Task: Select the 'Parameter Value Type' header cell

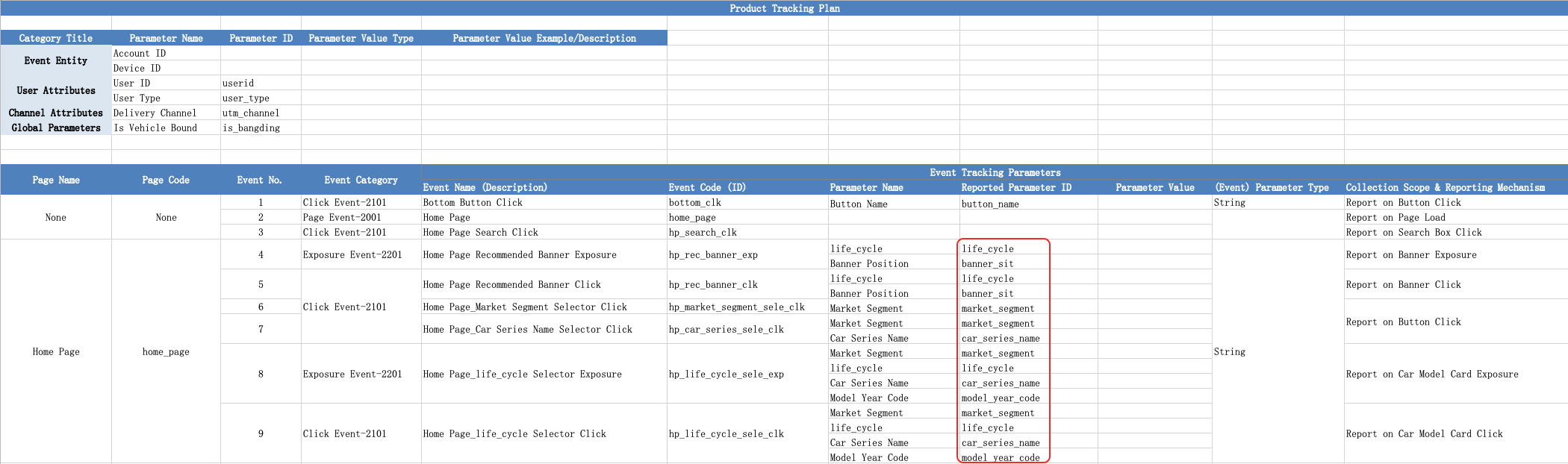Action: [x=361, y=38]
